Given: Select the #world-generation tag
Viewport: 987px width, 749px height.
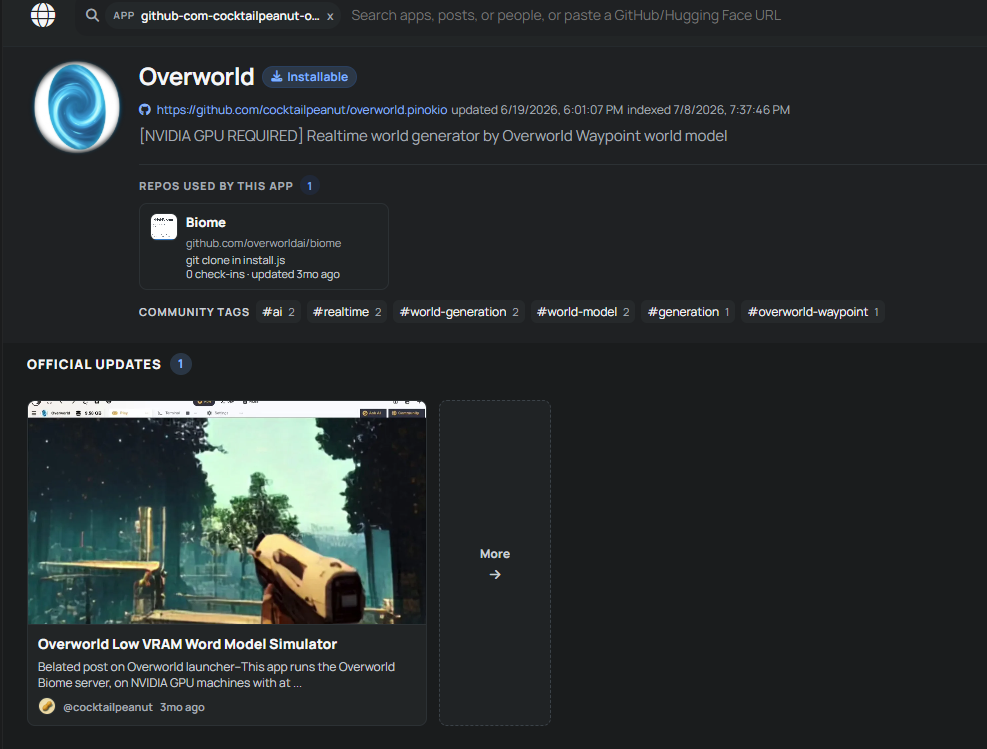Looking at the screenshot, I should click(459, 312).
